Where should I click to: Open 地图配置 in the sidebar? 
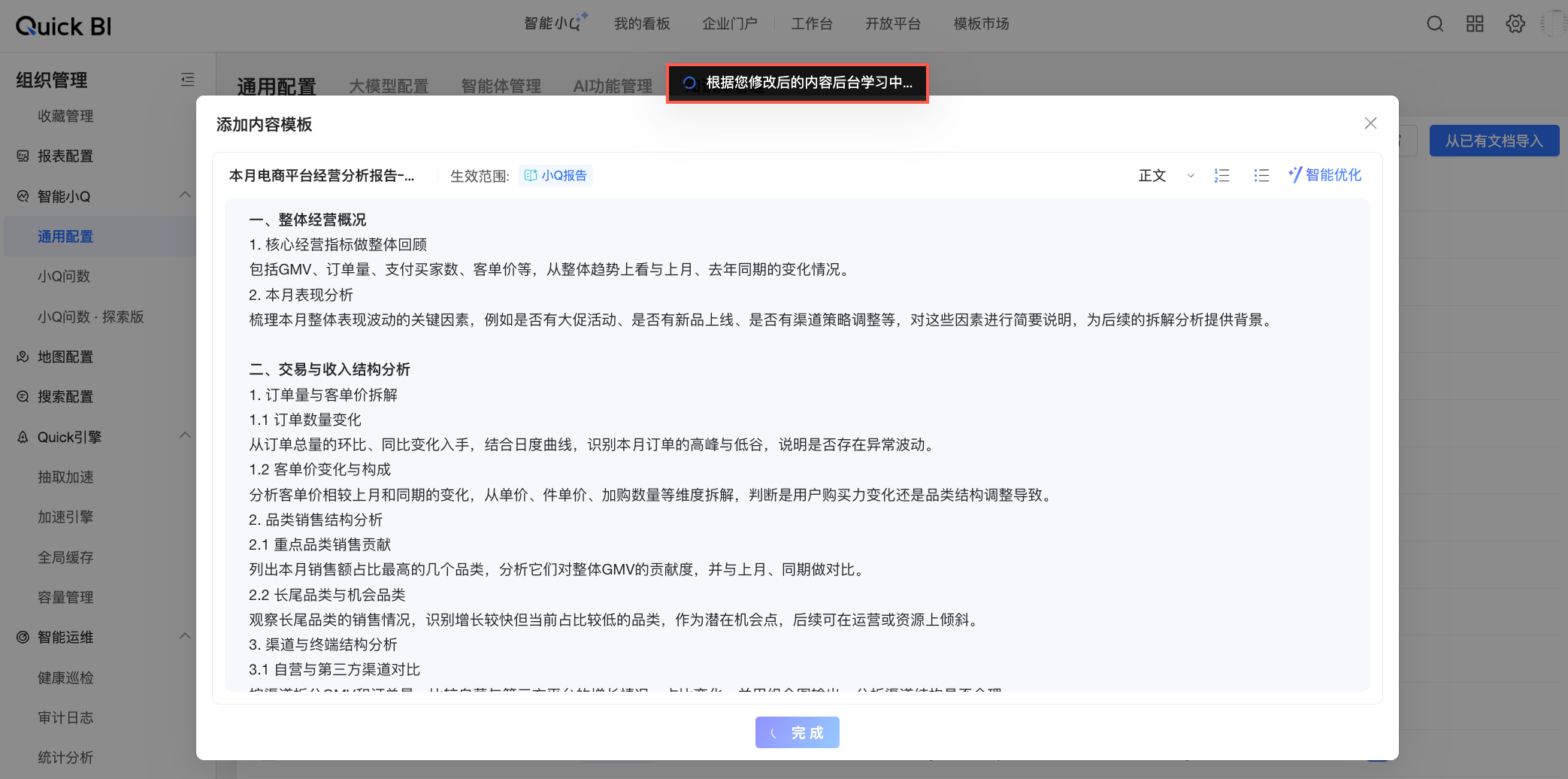click(x=65, y=356)
